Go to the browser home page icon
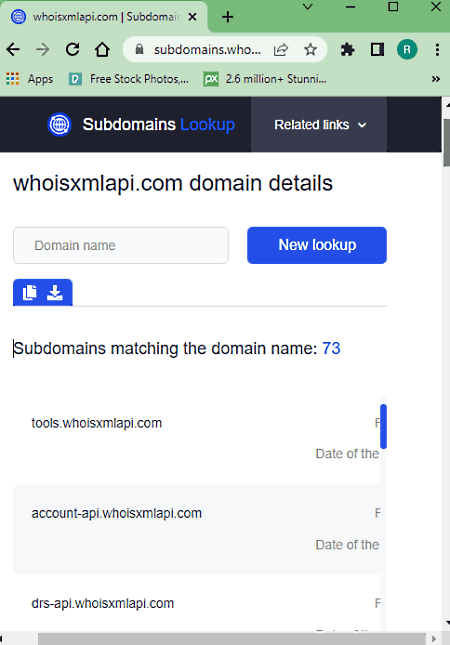The height and width of the screenshot is (645, 450). [102, 50]
